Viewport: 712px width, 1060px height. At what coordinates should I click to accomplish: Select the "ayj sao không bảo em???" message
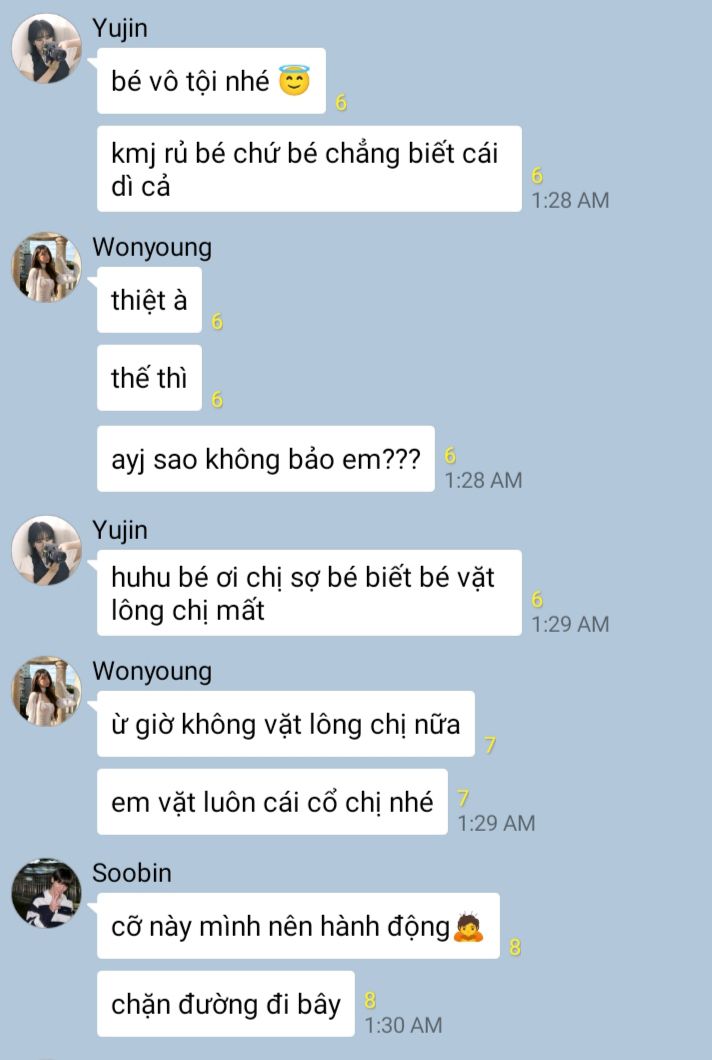coord(266,459)
